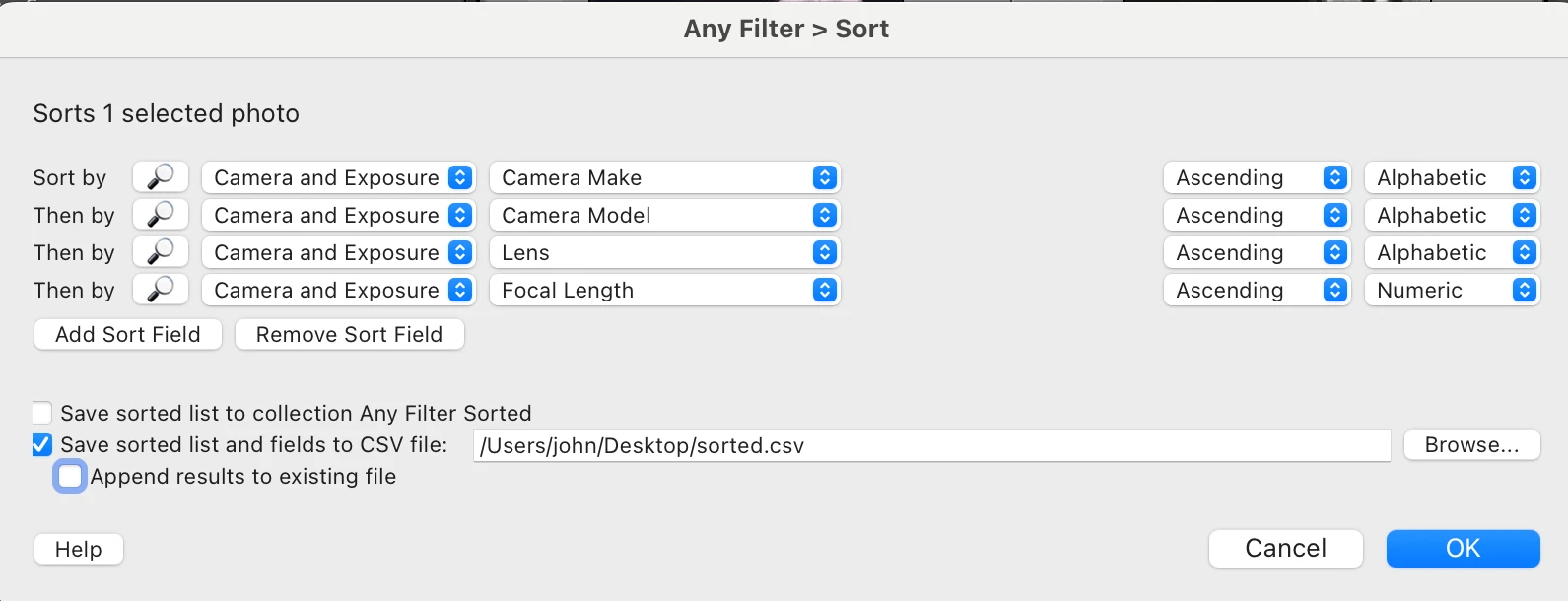Uncheck Save sorted list to CSV file

(x=42, y=444)
